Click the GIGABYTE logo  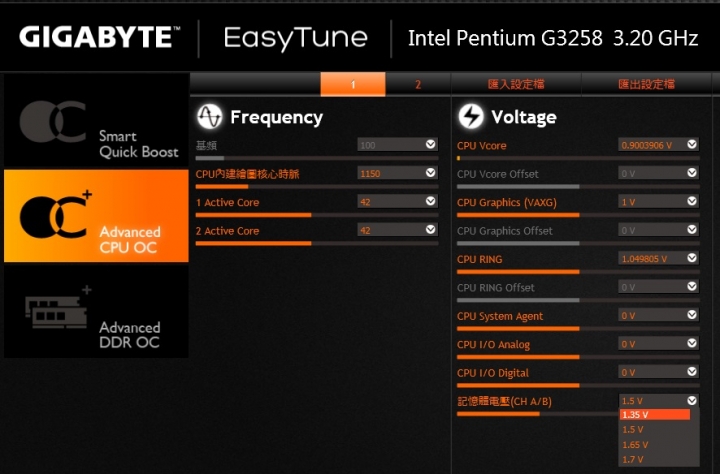(x=99, y=37)
